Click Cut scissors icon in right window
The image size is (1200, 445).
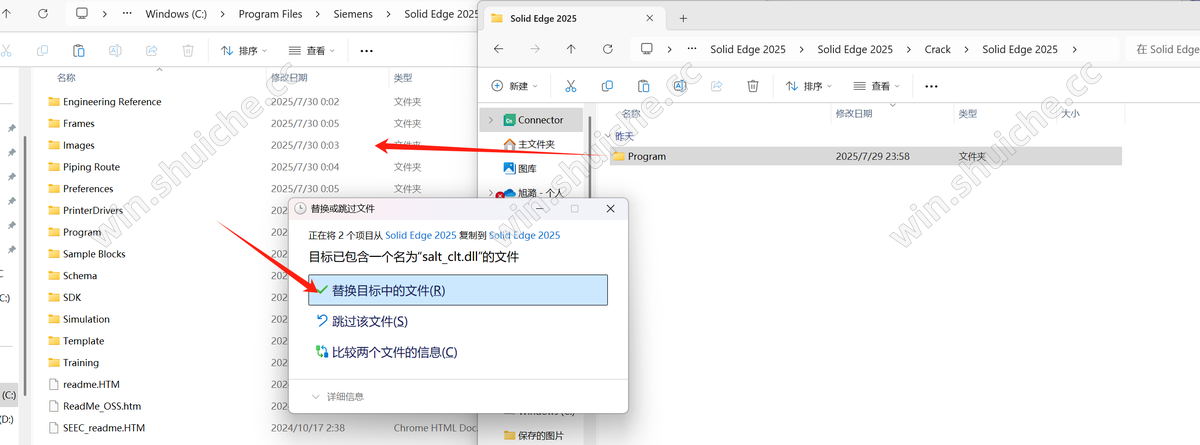[571, 86]
